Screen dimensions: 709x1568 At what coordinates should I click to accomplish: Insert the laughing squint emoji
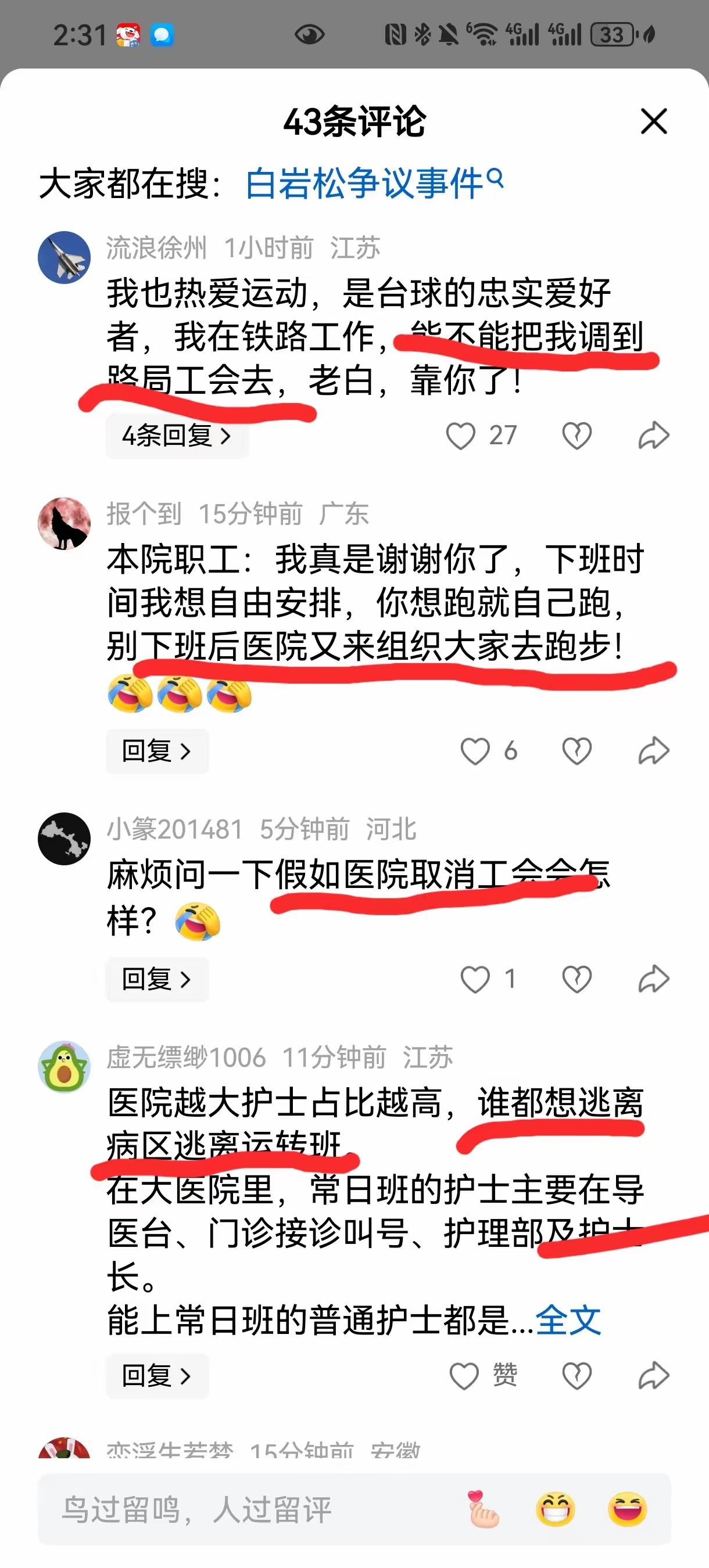[628, 1509]
